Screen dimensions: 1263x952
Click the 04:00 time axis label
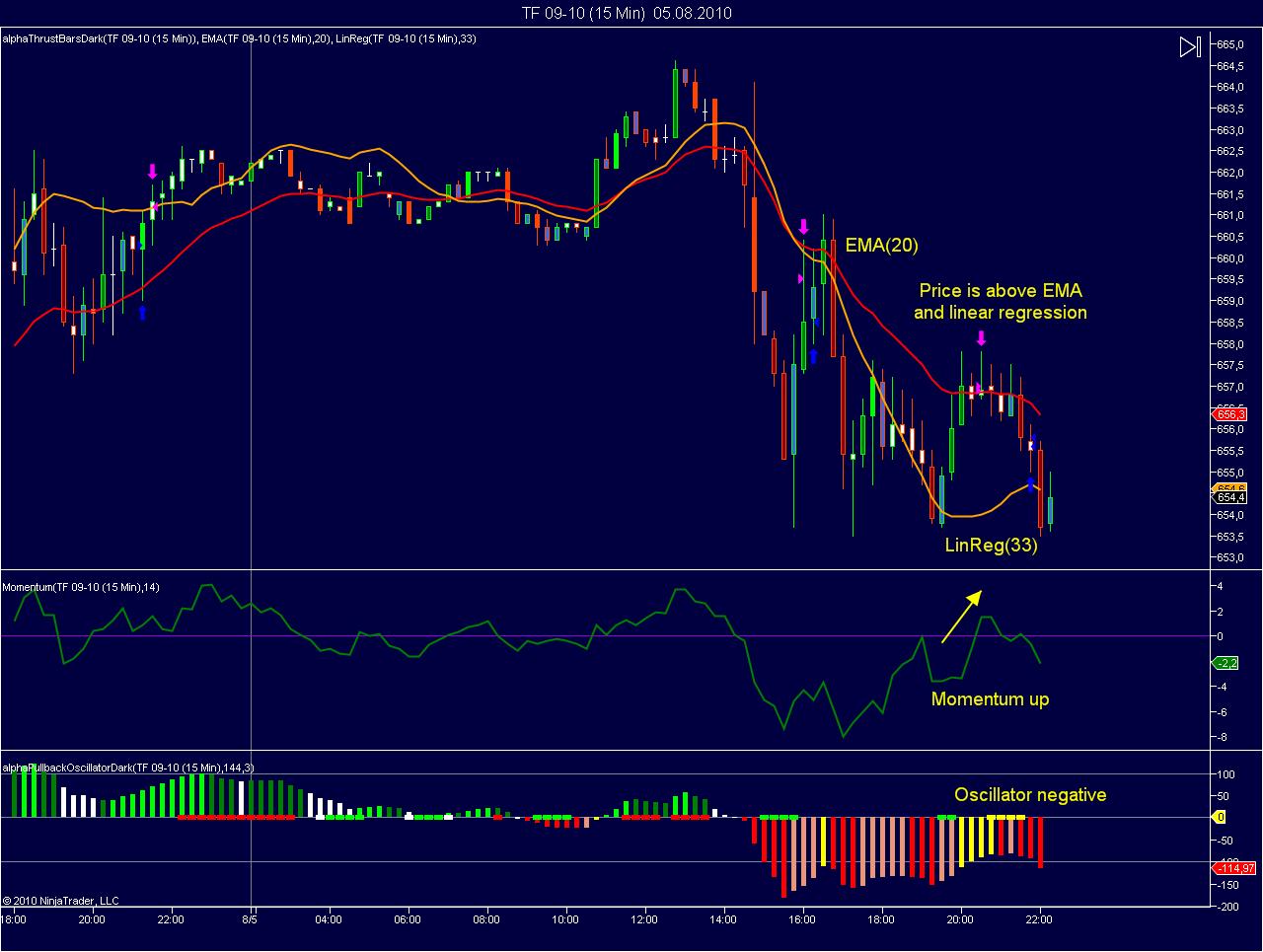329,919
